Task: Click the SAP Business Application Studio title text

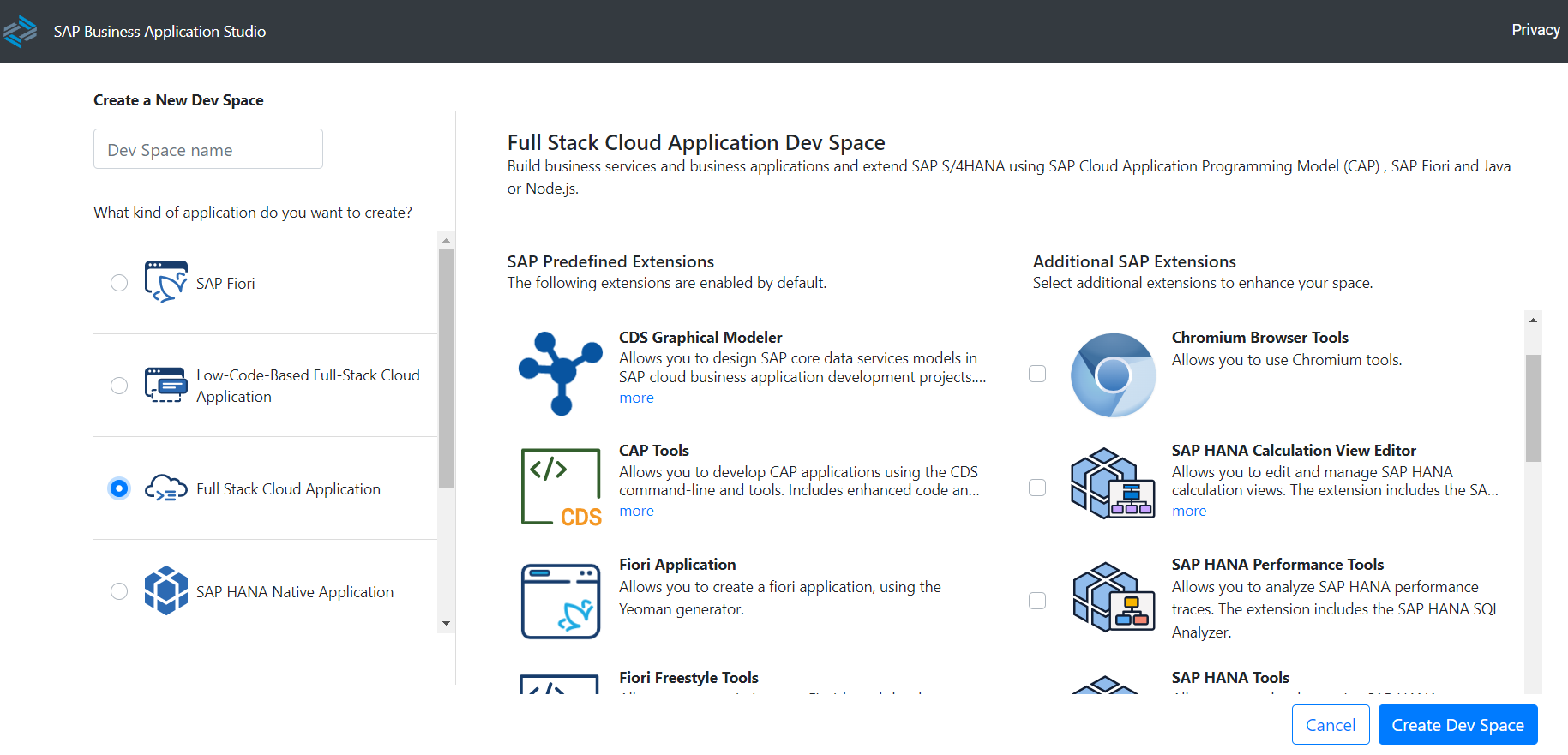Action: click(x=159, y=32)
